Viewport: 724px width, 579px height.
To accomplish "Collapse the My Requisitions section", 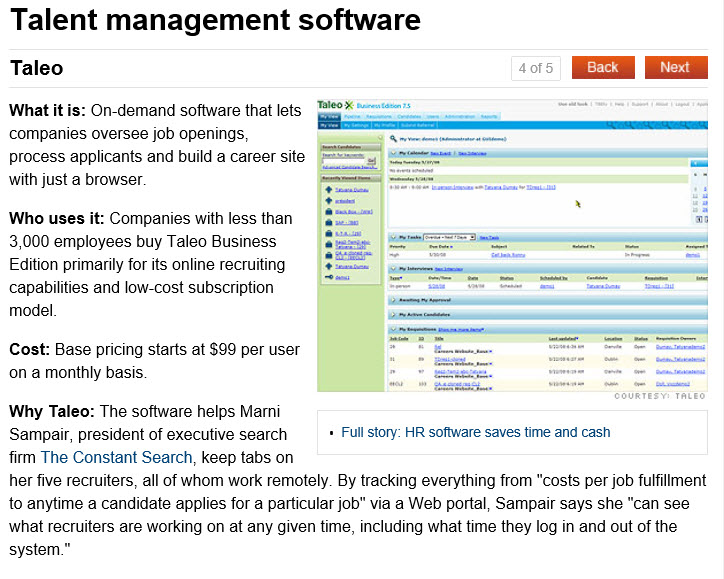I will click(x=392, y=327).
